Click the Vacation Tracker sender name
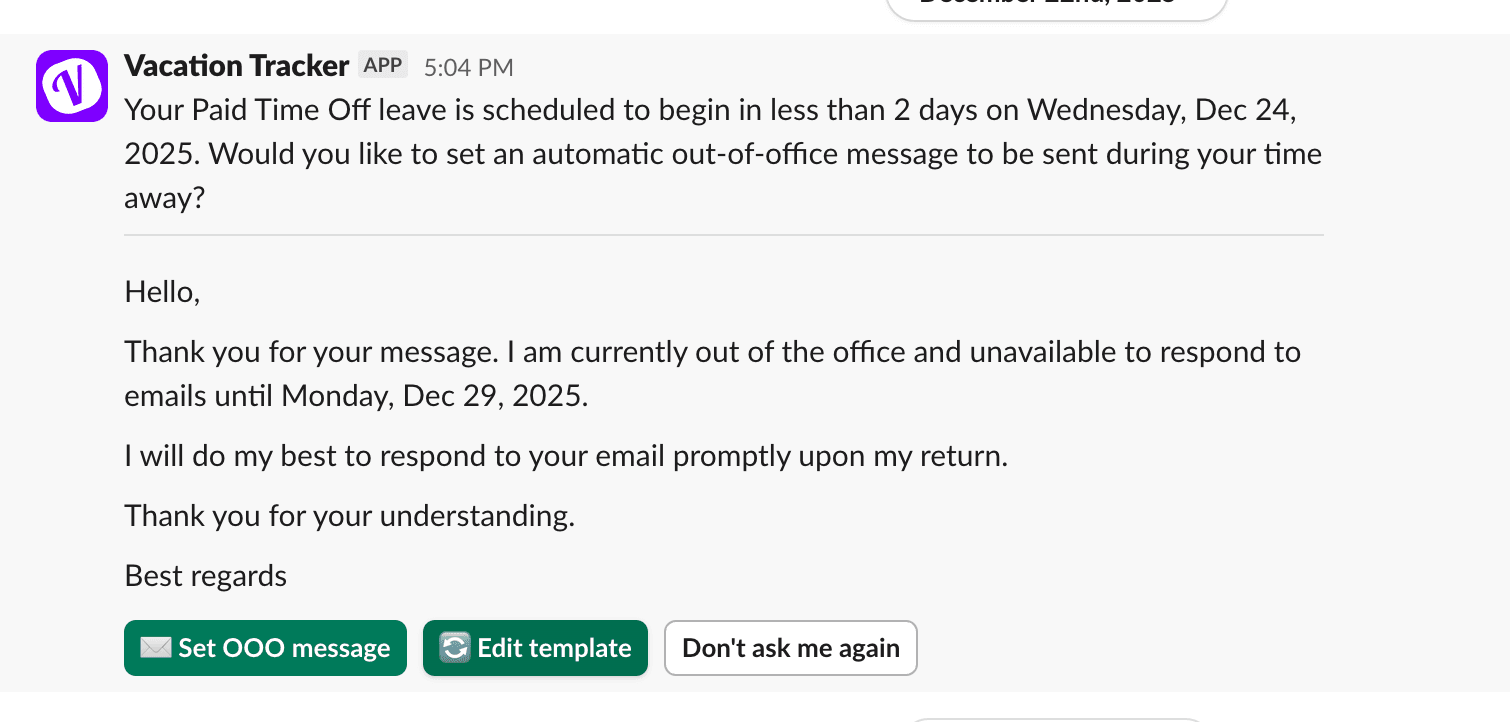 click(x=236, y=64)
